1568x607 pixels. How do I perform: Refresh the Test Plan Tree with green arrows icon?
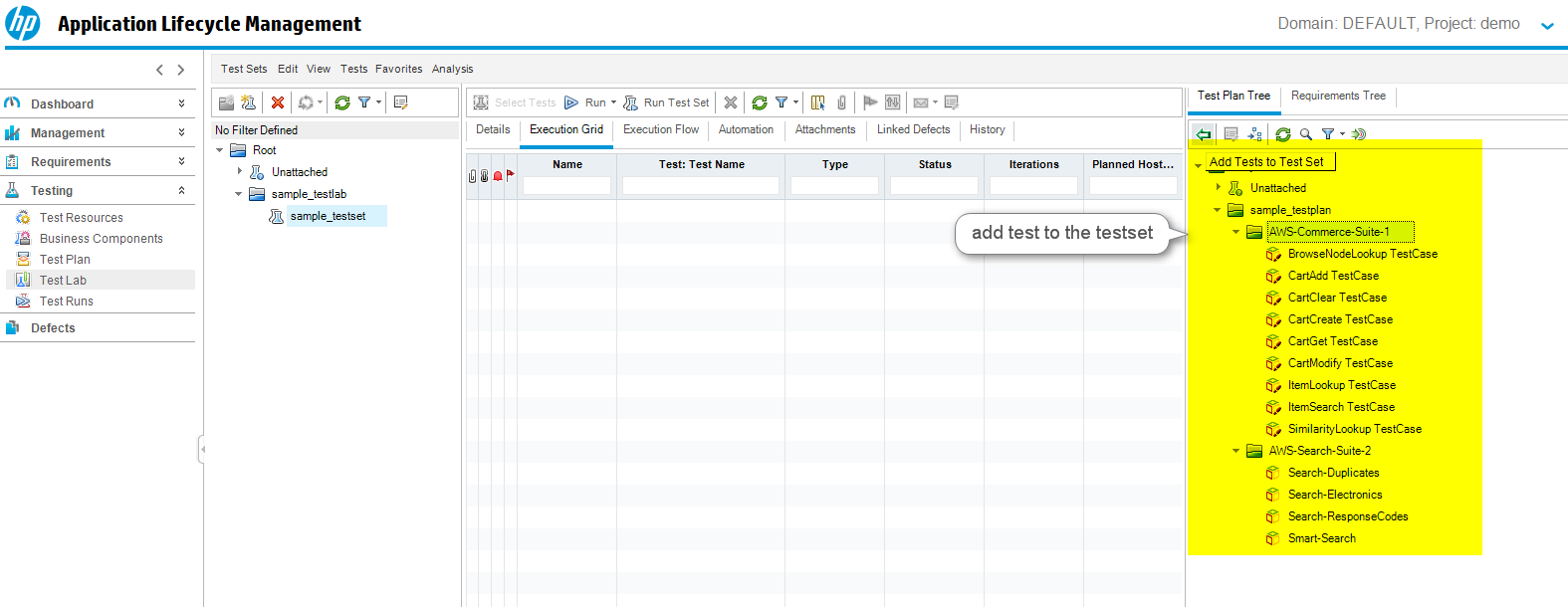point(1283,134)
